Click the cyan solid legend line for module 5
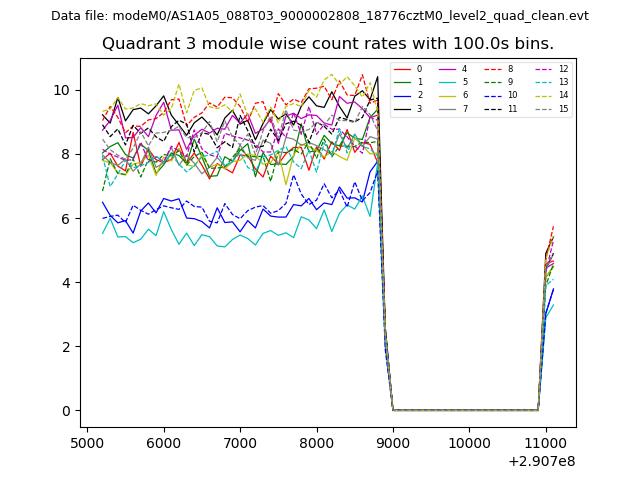This screenshot has height=480, width=640. [449, 82]
